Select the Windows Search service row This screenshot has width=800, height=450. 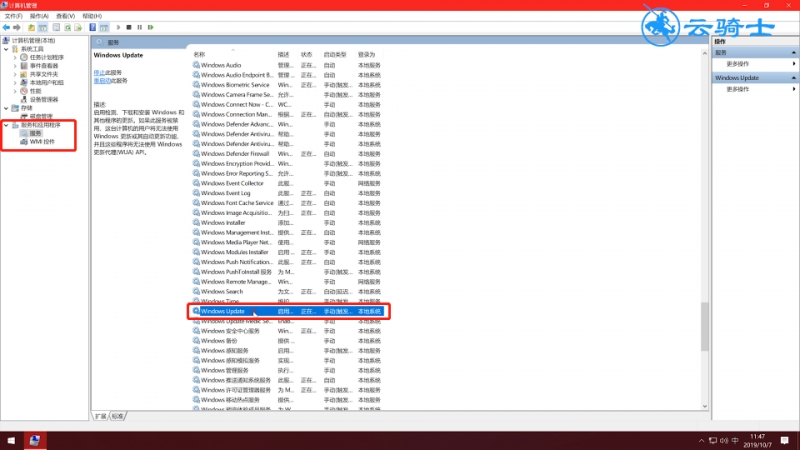pyautogui.click(x=288, y=292)
